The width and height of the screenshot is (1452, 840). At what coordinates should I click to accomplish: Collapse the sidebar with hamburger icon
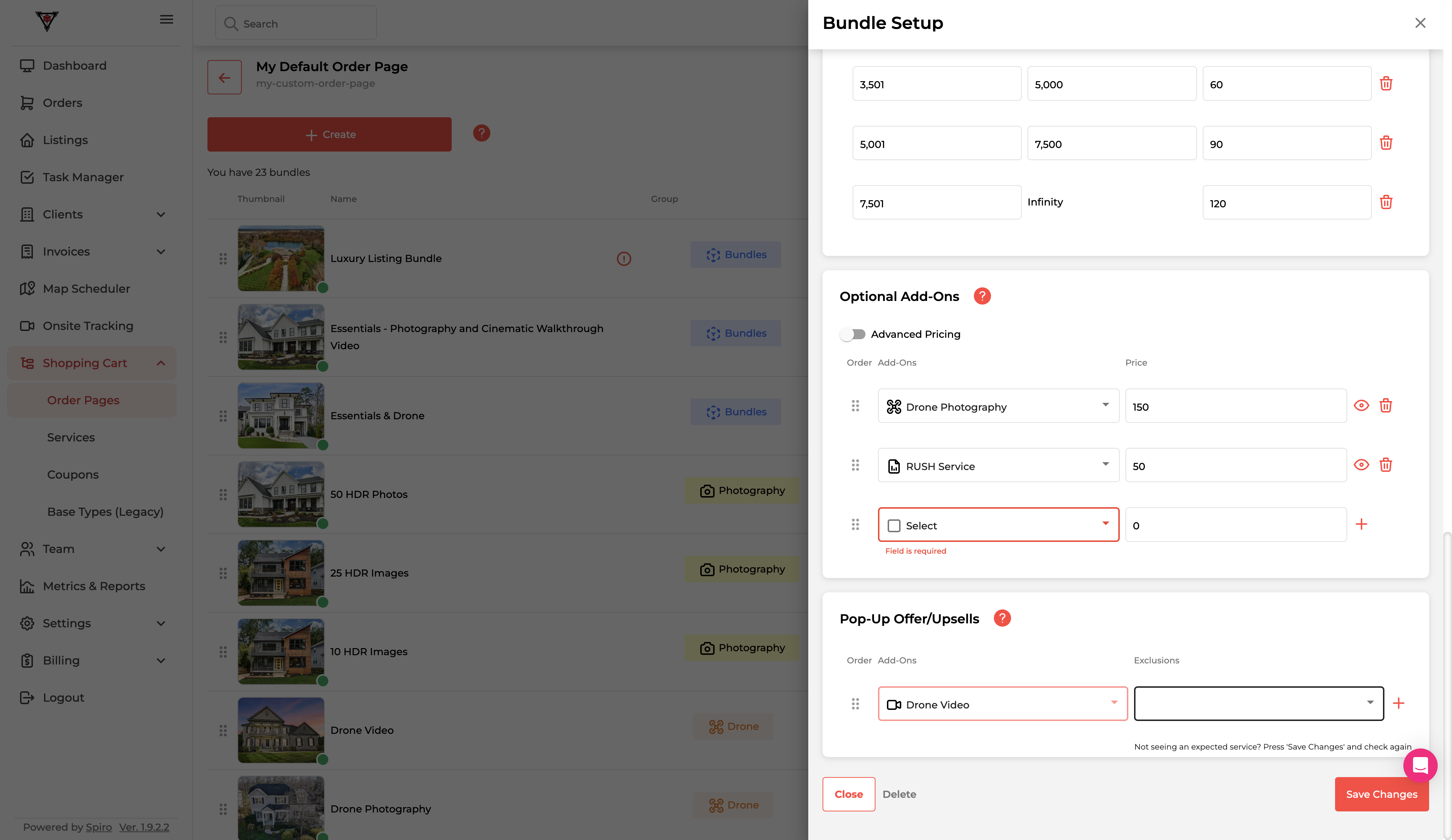(x=167, y=20)
